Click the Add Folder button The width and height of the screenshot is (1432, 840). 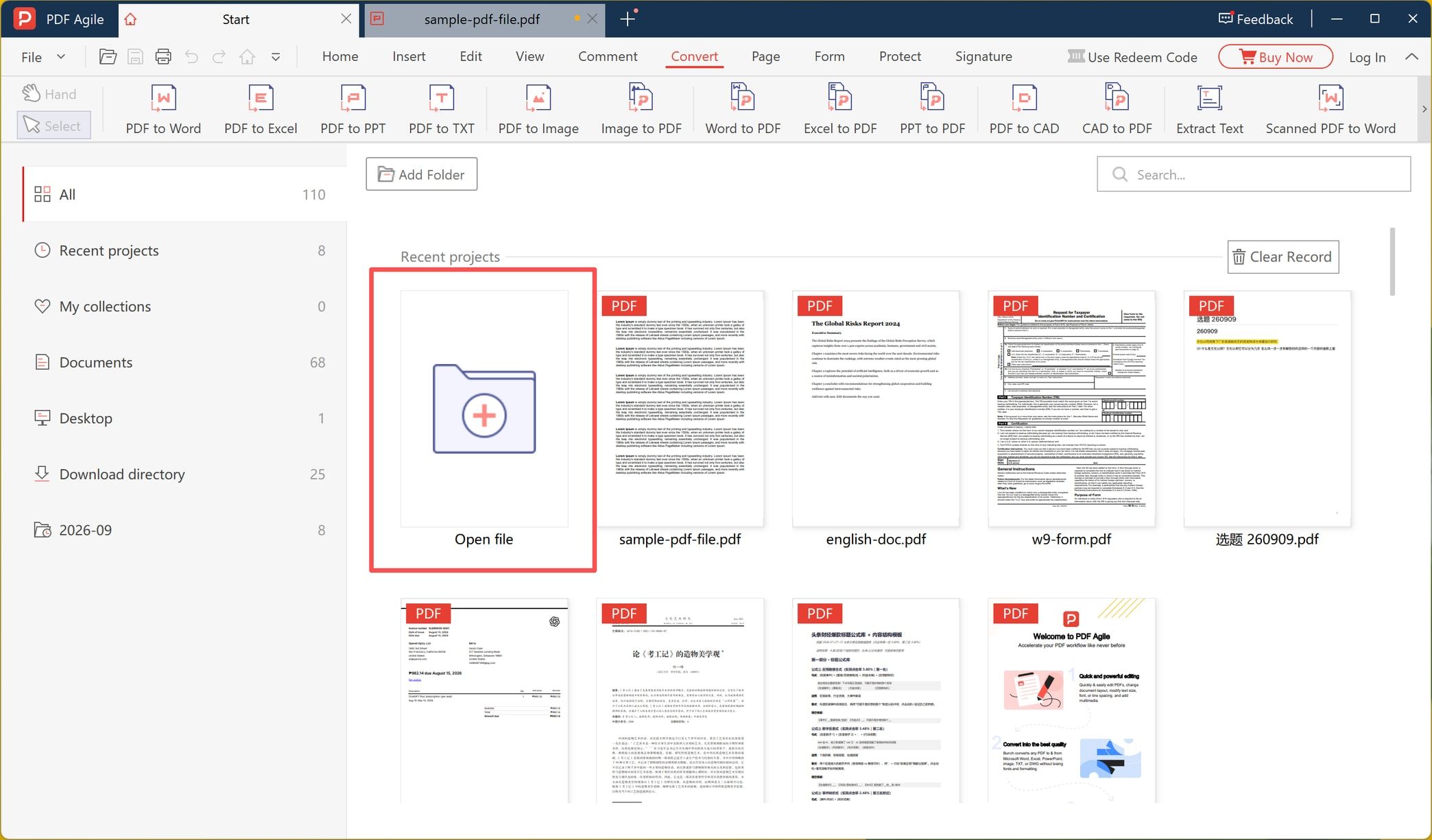tap(421, 174)
